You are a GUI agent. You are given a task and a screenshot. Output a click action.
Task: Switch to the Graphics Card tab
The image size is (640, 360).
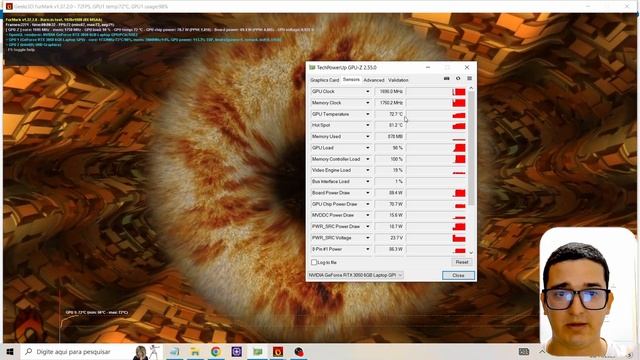[325, 80]
